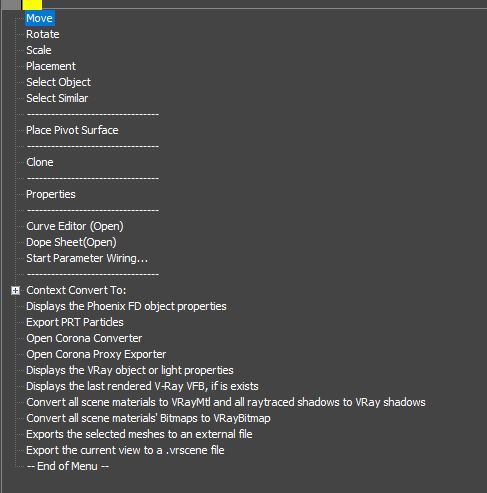Select the Rotate entry
Viewport: 487px width, 493px height.
pos(43,34)
